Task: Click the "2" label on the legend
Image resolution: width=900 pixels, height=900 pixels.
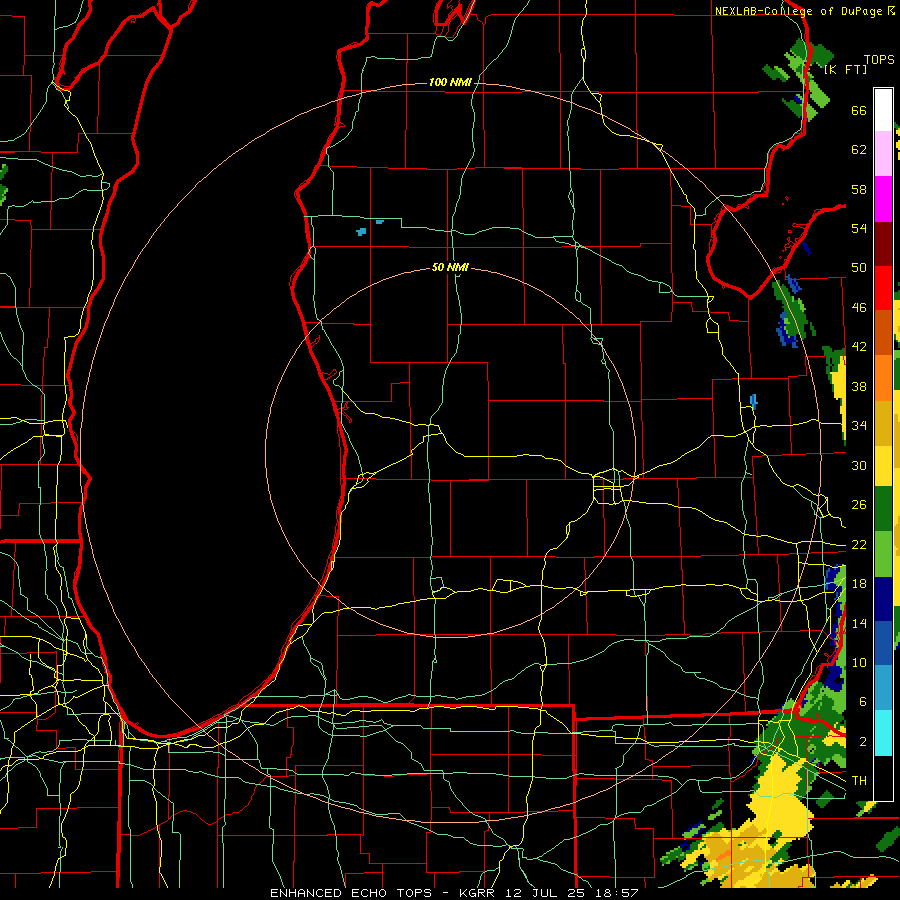Action: [863, 742]
